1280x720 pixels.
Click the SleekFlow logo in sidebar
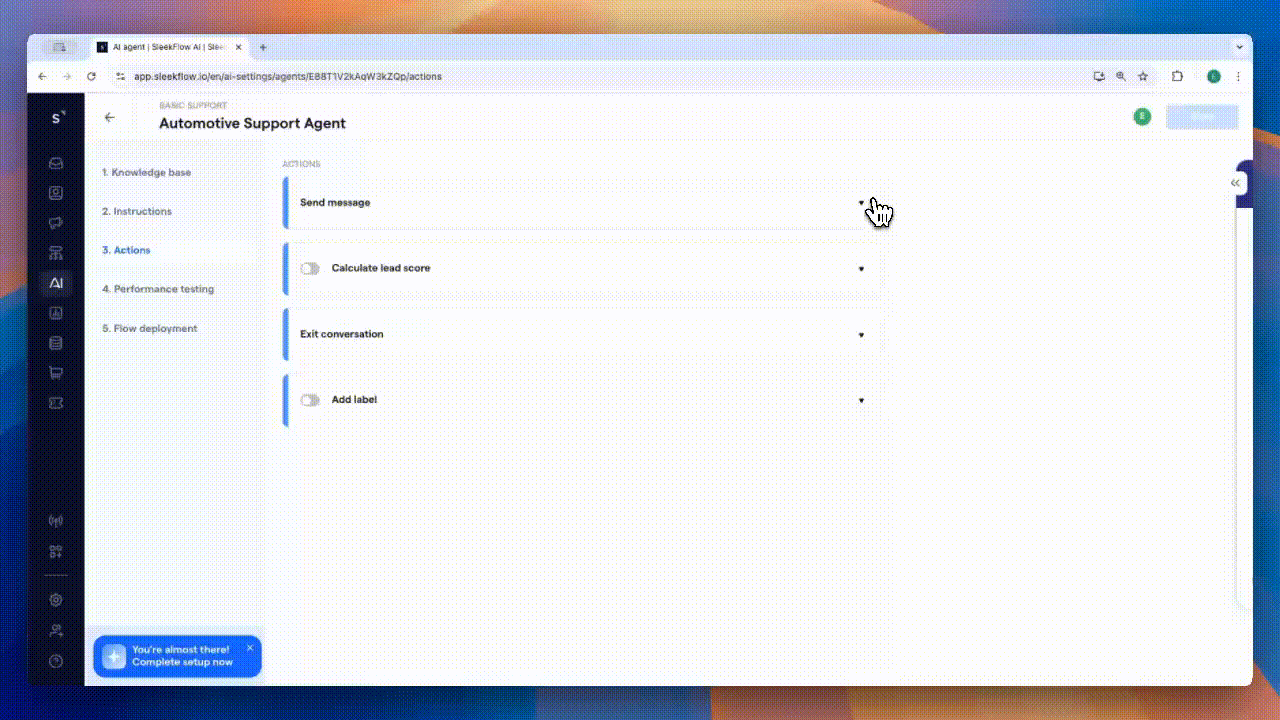click(57, 118)
